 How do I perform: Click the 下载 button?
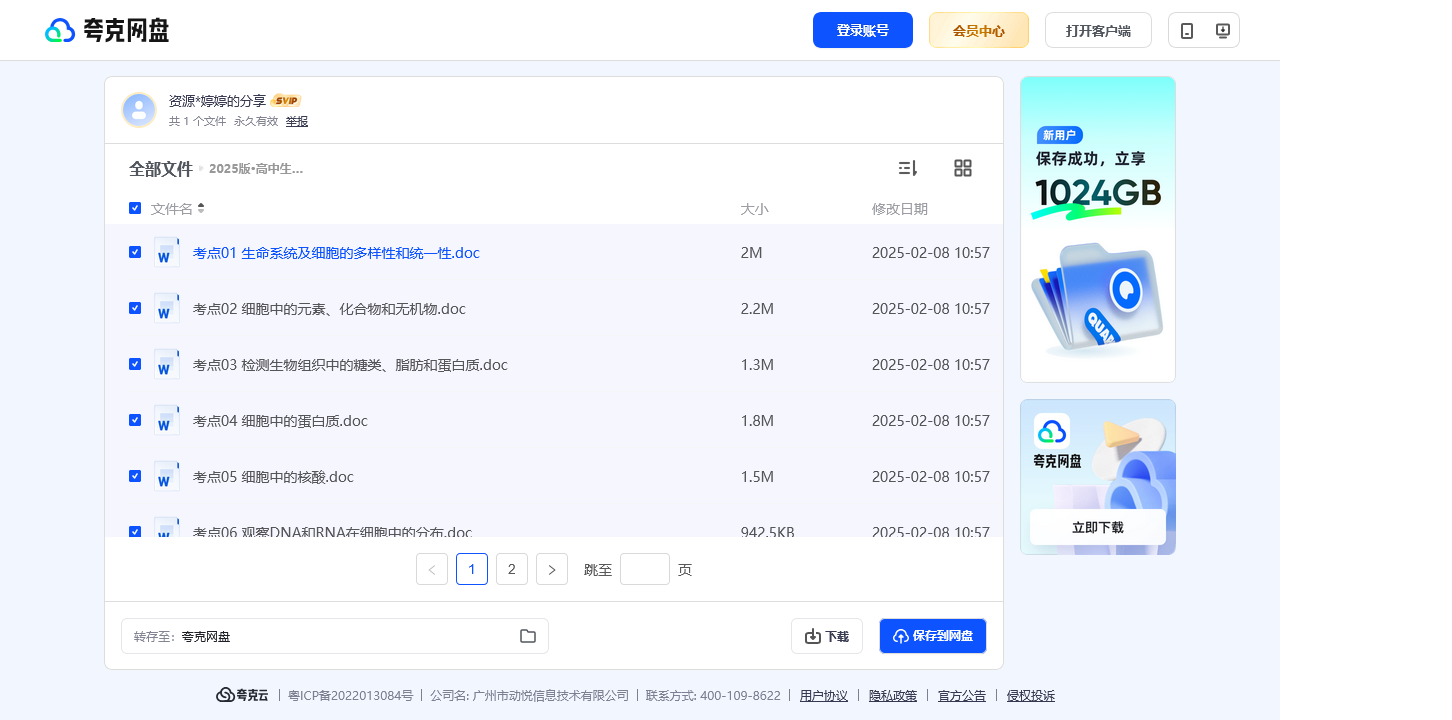pos(827,636)
